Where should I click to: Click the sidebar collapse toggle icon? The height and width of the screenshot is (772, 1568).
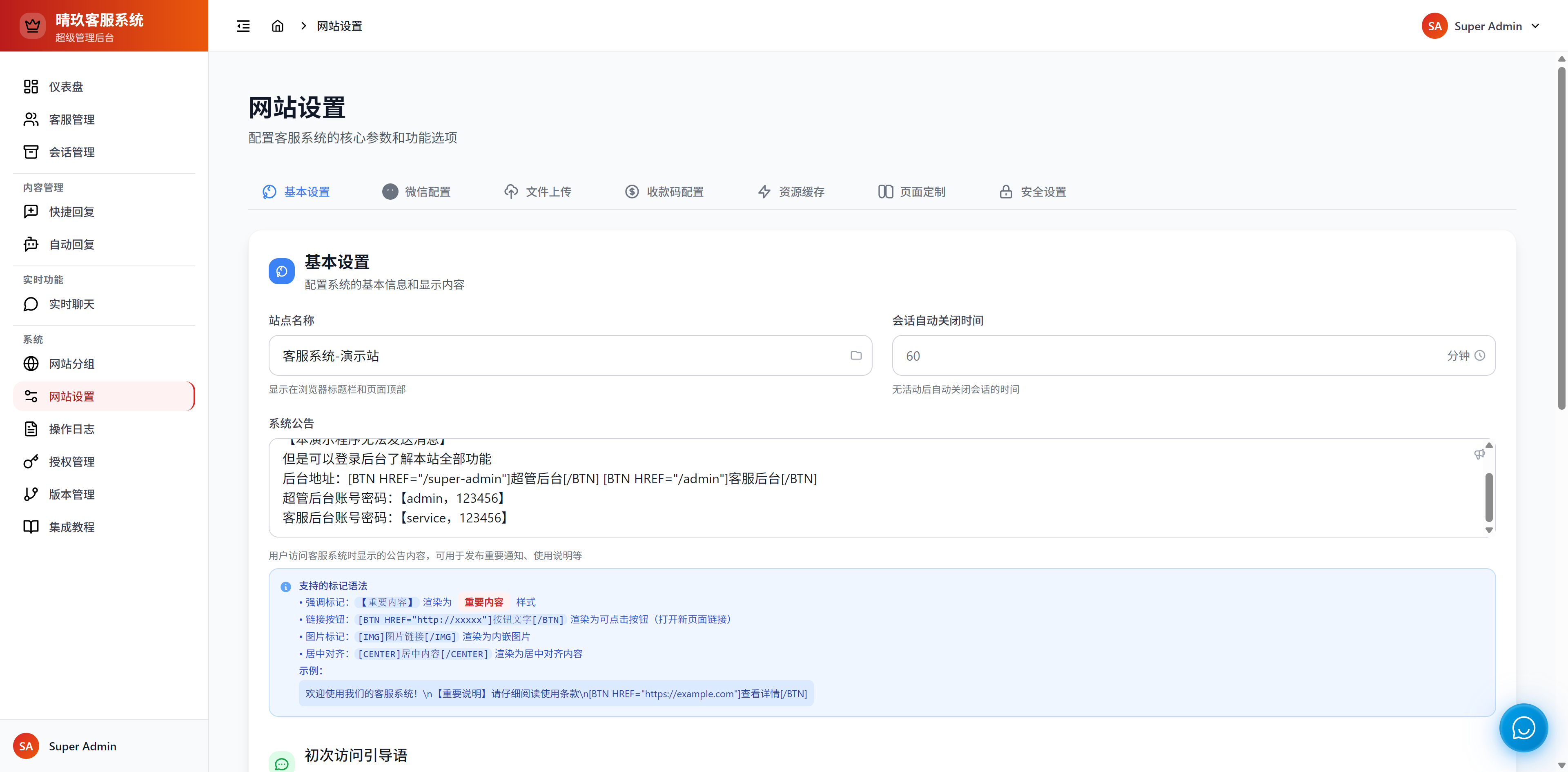pyautogui.click(x=243, y=26)
